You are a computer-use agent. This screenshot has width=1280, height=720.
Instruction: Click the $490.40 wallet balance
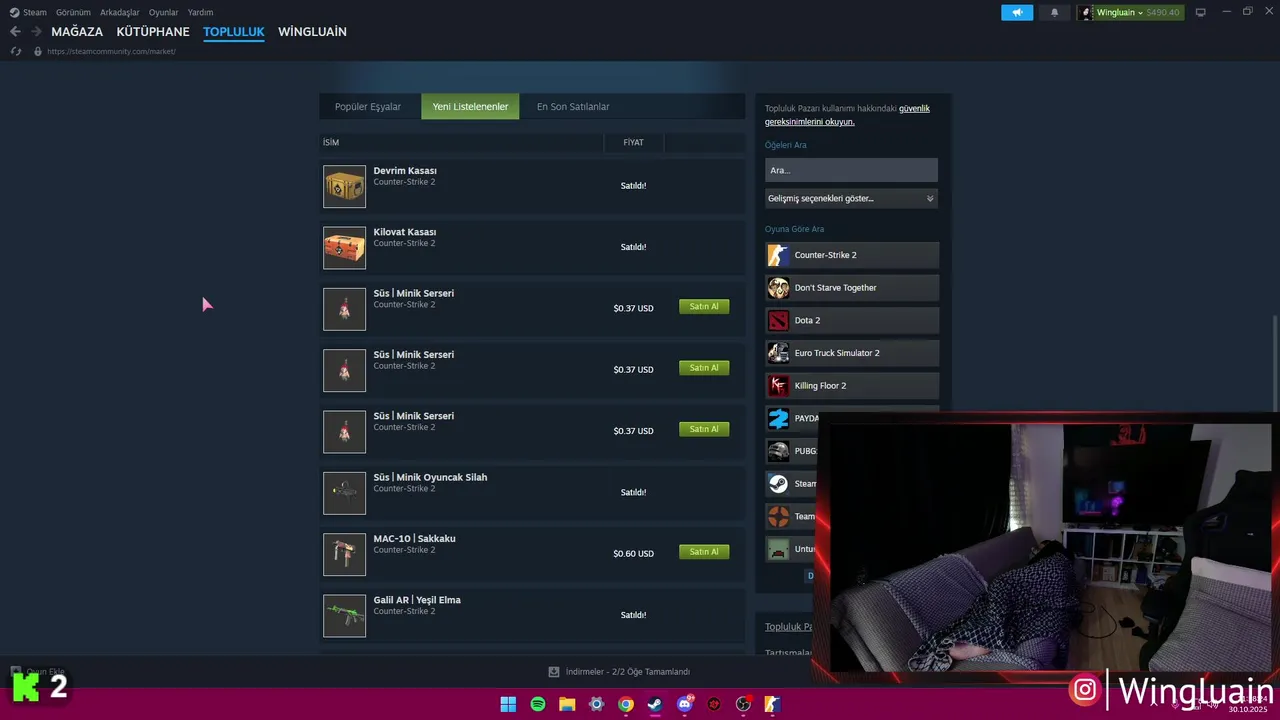coord(1162,12)
